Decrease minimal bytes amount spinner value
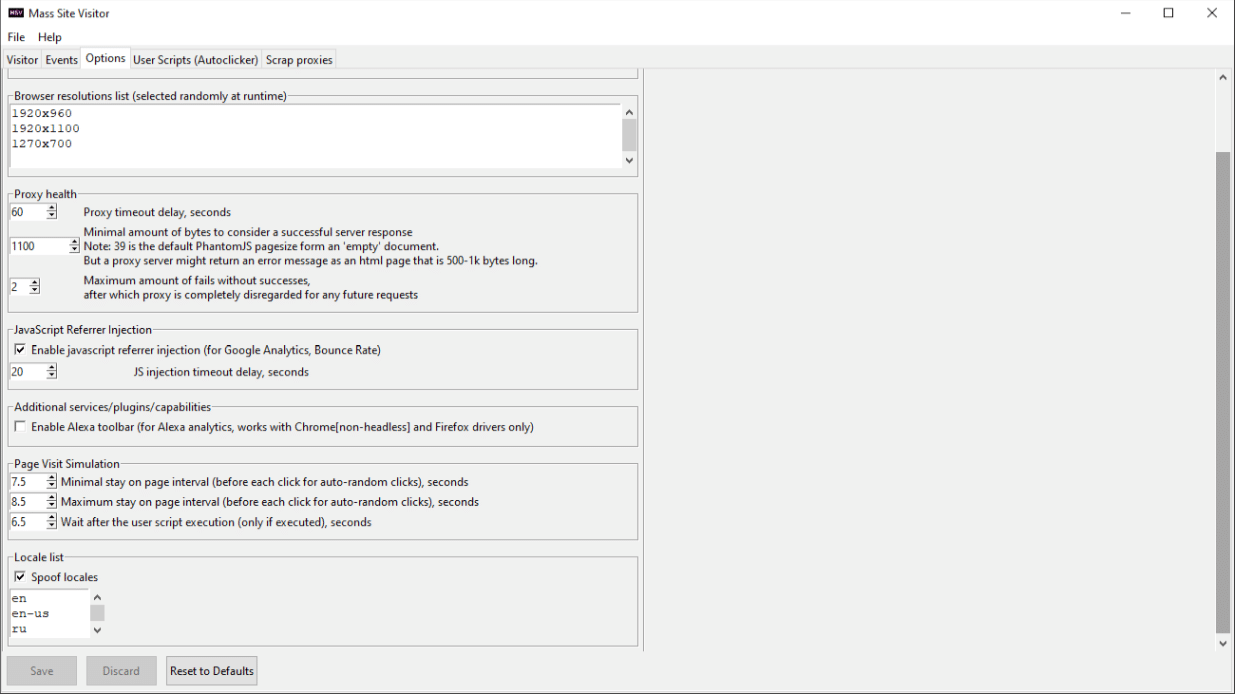 point(74,250)
